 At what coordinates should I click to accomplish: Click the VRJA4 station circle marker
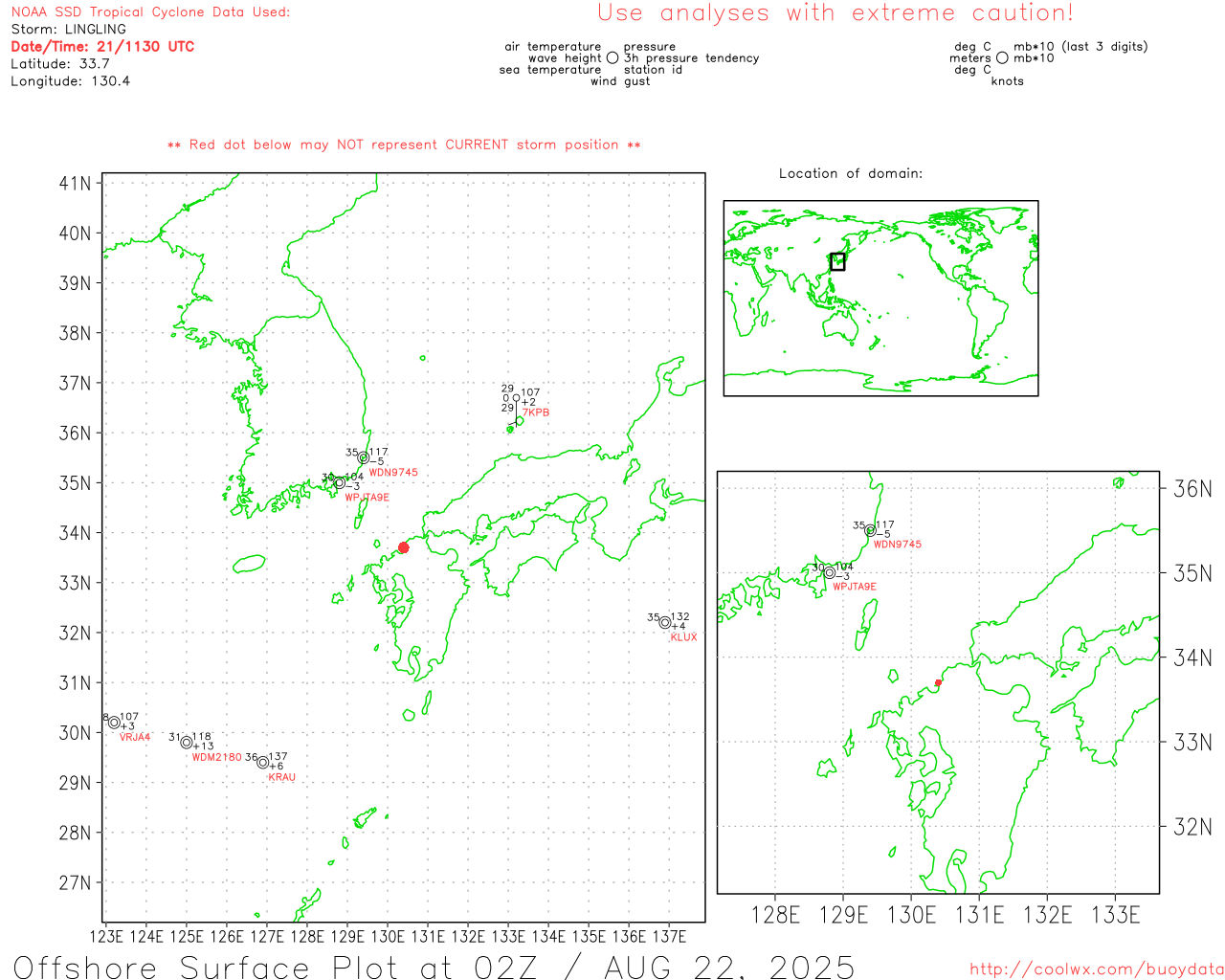coord(114,723)
